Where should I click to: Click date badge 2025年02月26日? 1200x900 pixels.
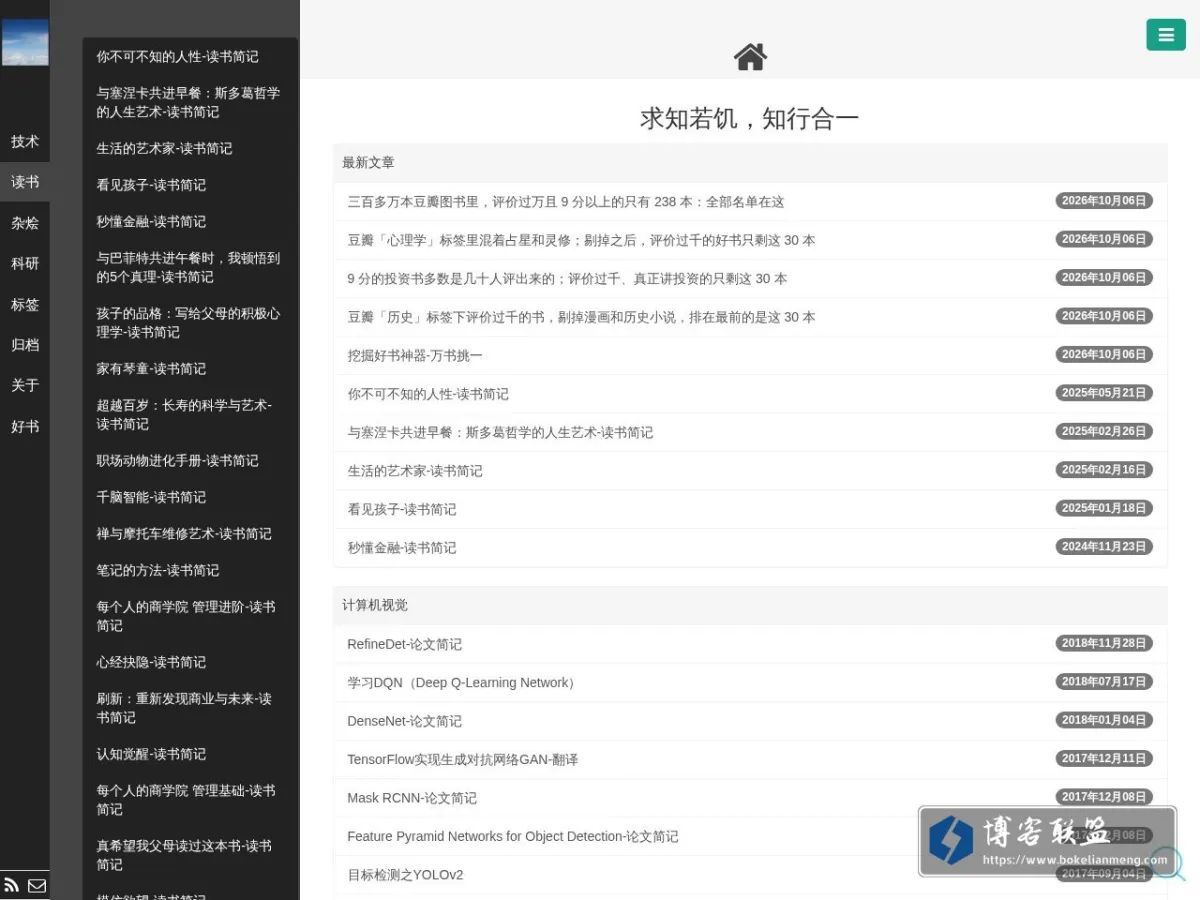pos(1104,431)
